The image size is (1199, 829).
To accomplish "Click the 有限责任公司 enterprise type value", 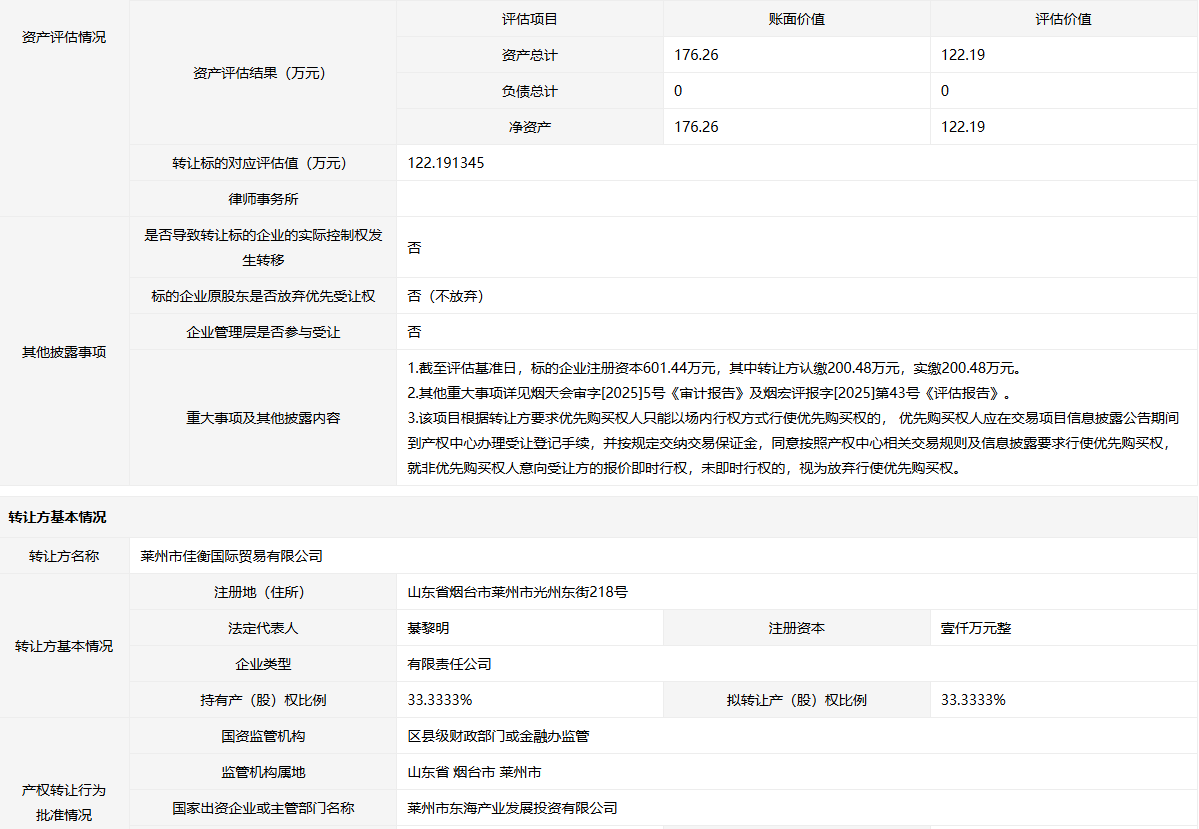I will [449, 664].
